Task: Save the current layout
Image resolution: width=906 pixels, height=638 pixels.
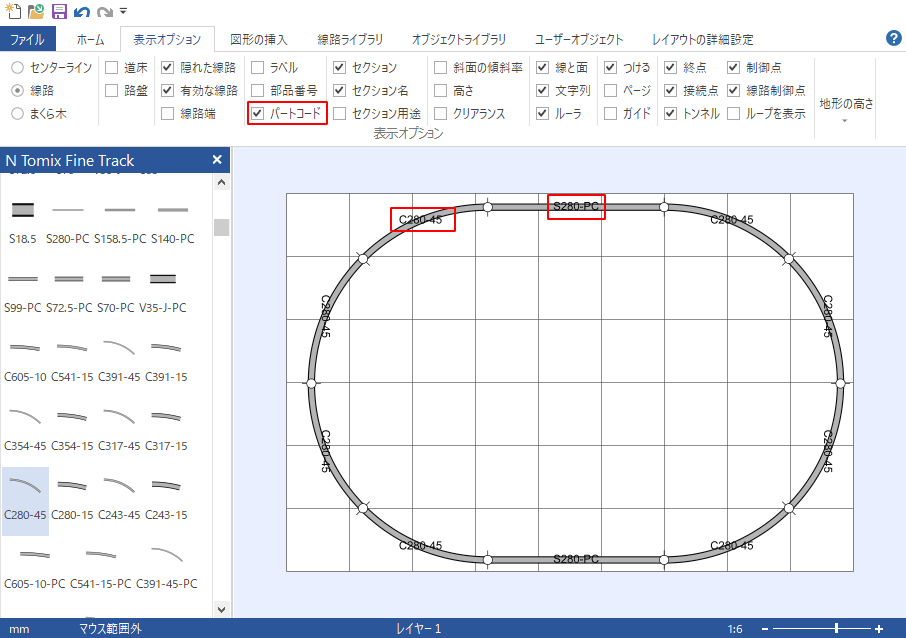Action: point(57,10)
